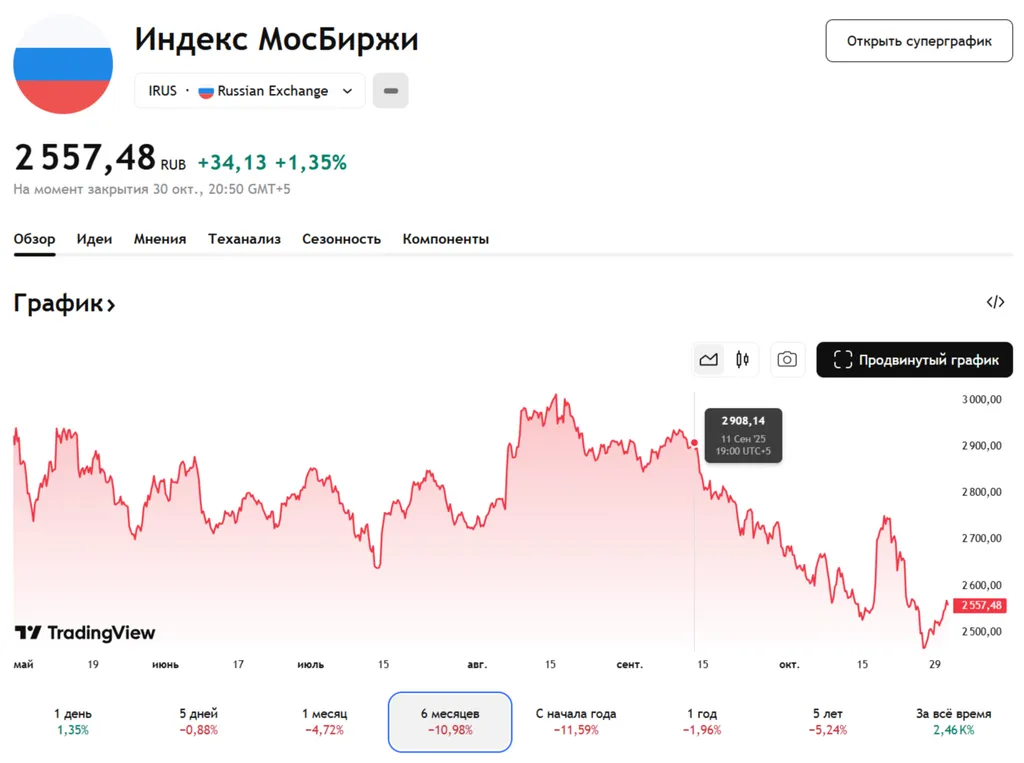The width and height of the screenshot is (1024, 763).
Task: Select the 1 день time range
Action: (x=72, y=721)
